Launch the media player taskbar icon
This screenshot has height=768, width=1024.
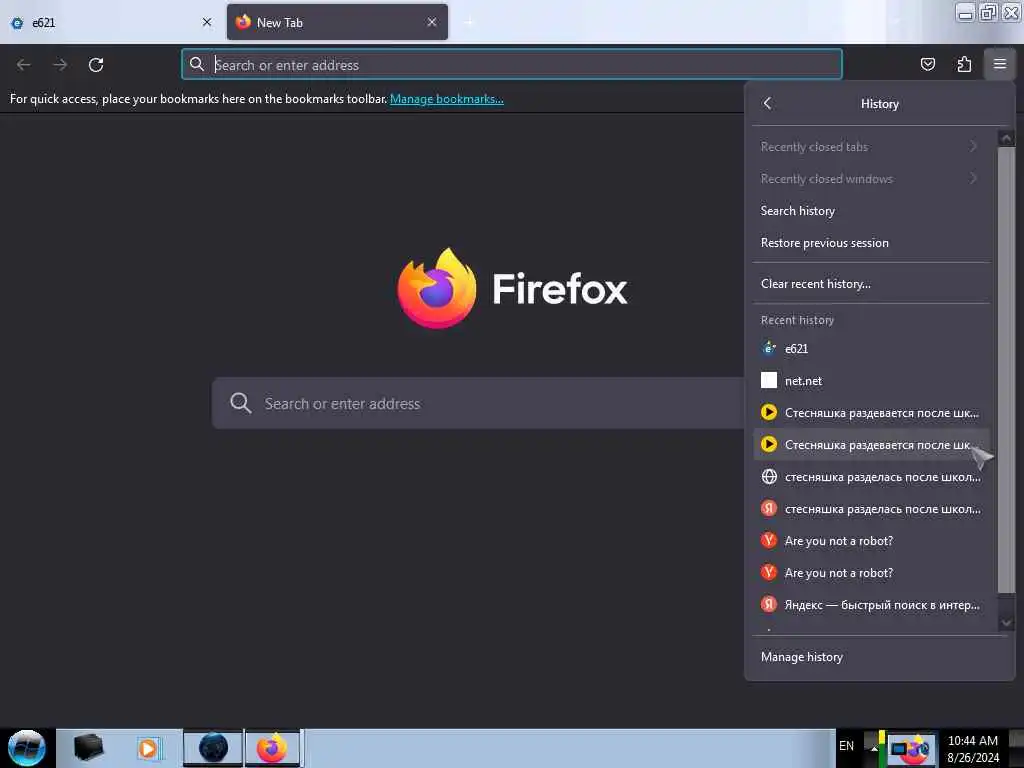(x=148, y=748)
